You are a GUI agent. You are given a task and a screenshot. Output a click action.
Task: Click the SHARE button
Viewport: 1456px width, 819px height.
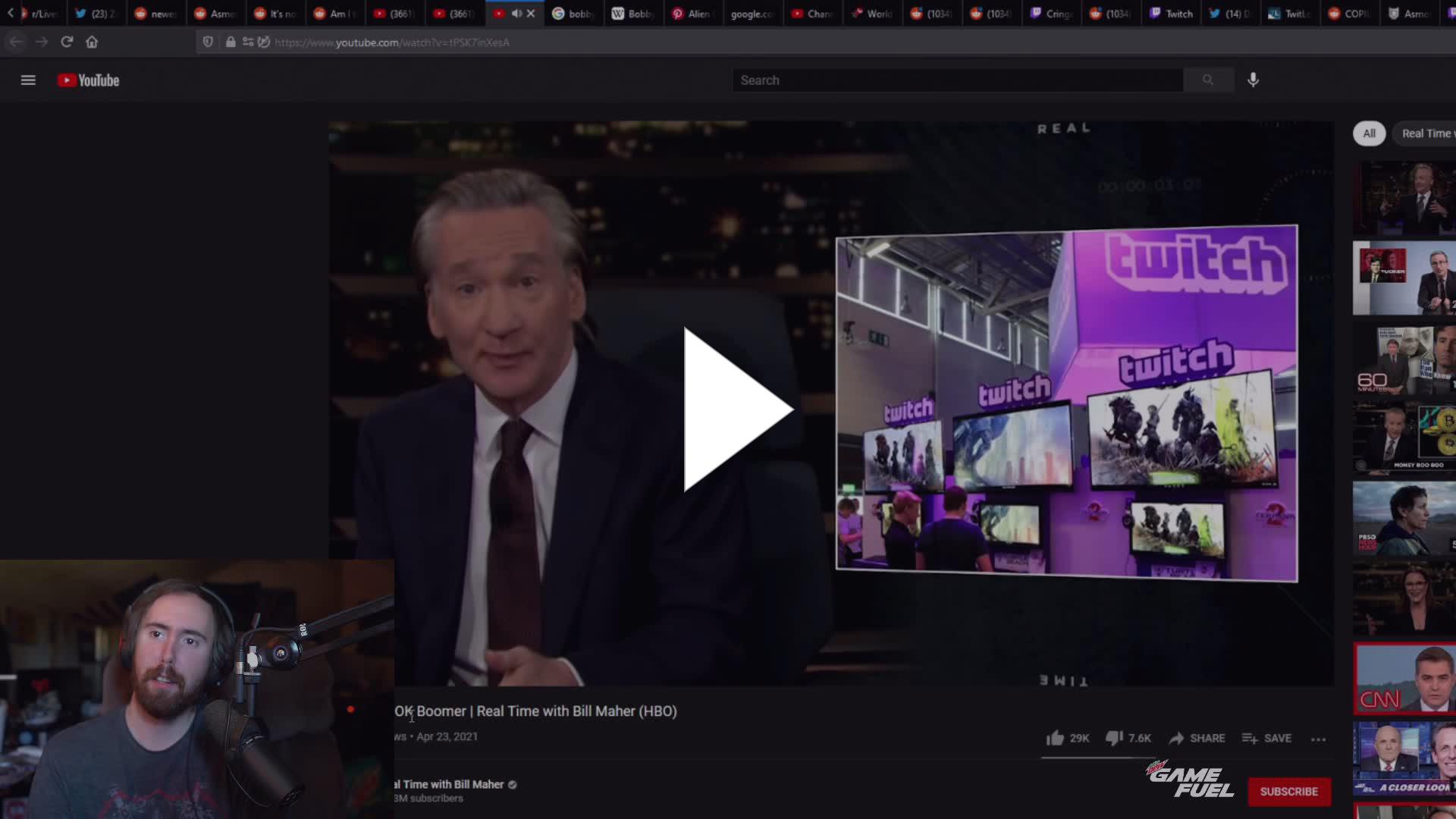(1197, 738)
